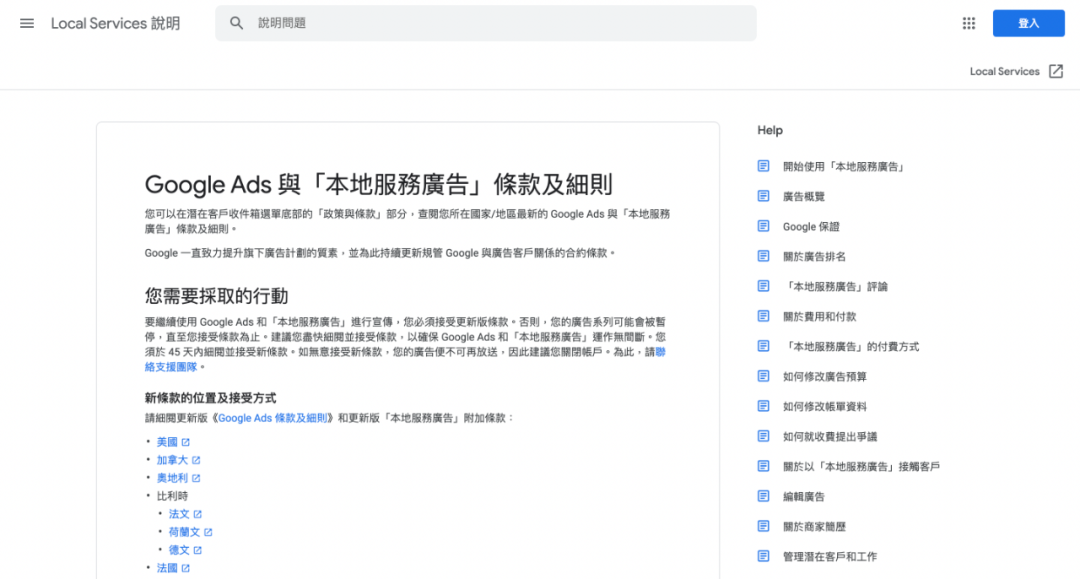Open the hamburger main menu

(x=27, y=23)
